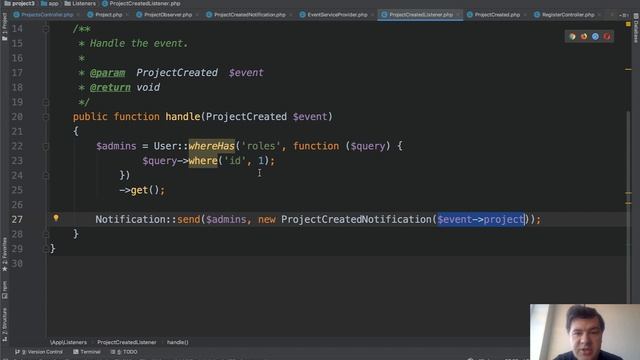Open the Version Control tool window
This screenshot has height=360, width=640.
tap(39, 352)
